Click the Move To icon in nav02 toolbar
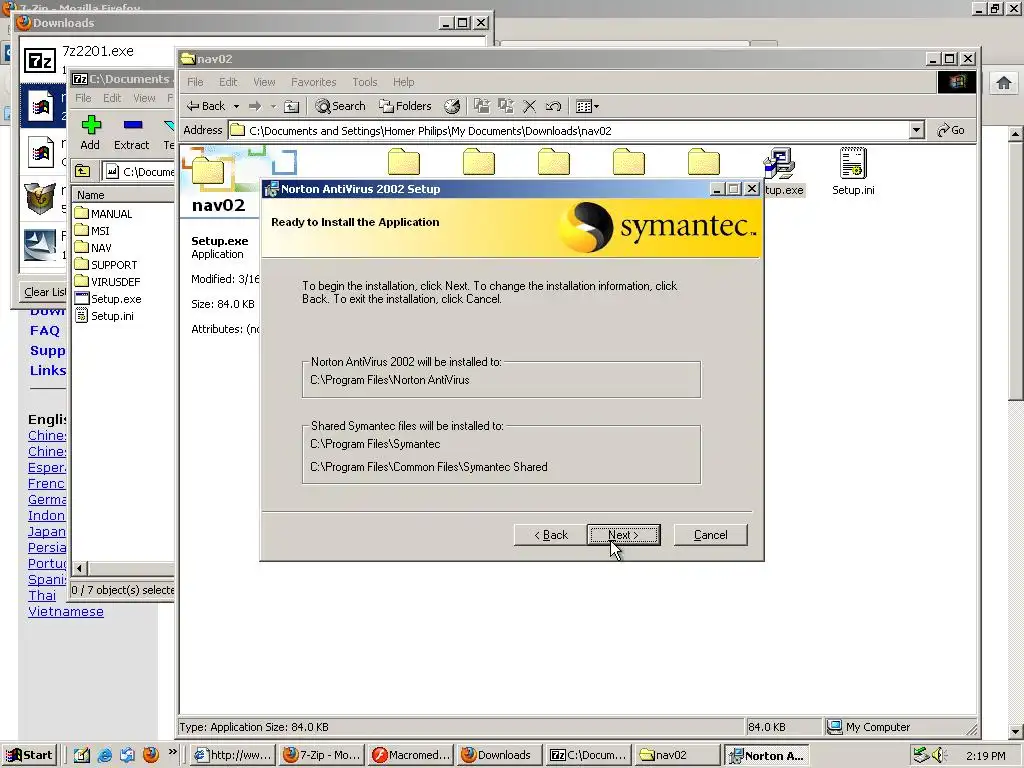The width and height of the screenshot is (1024, 768). click(x=482, y=106)
